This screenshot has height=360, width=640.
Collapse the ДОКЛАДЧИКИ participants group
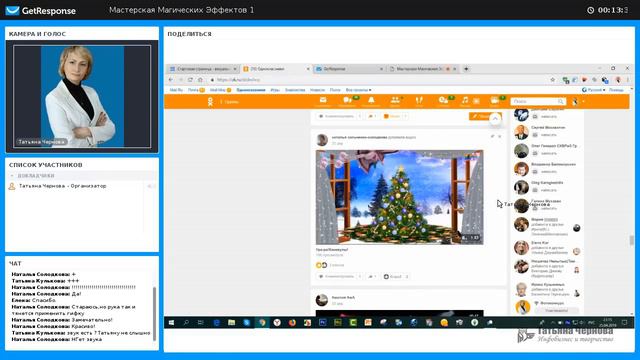click(12, 176)
